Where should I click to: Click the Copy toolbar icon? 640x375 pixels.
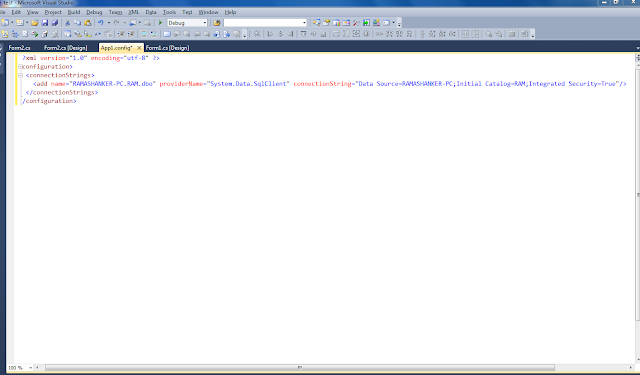point(78,23)
